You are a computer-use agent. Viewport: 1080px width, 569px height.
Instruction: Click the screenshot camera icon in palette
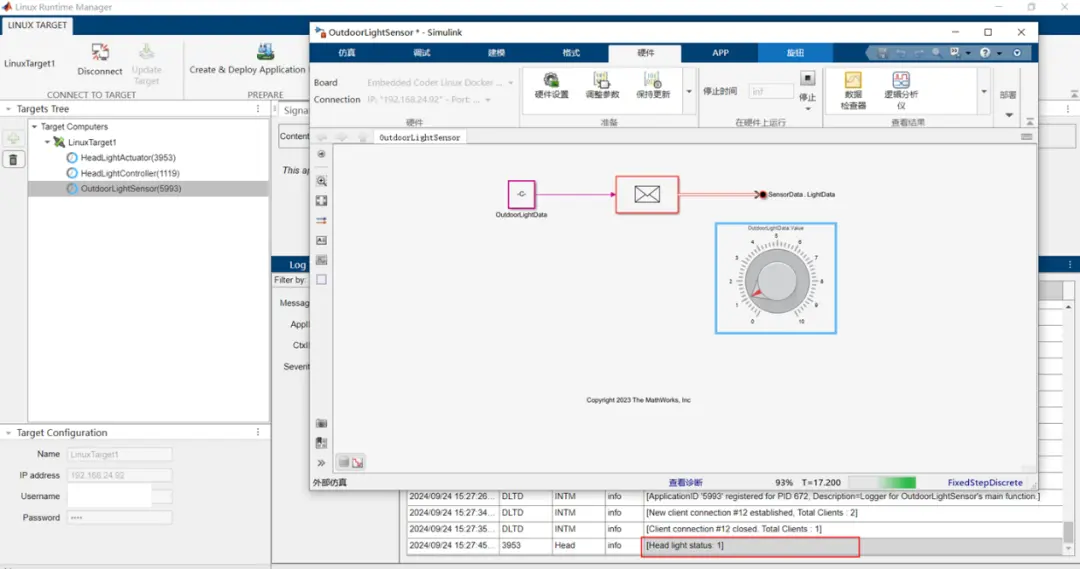pos(322,423)
